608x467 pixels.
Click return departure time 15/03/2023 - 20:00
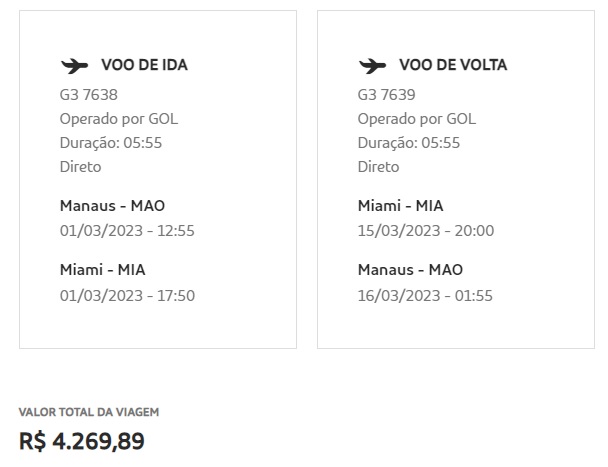point(426,231)
